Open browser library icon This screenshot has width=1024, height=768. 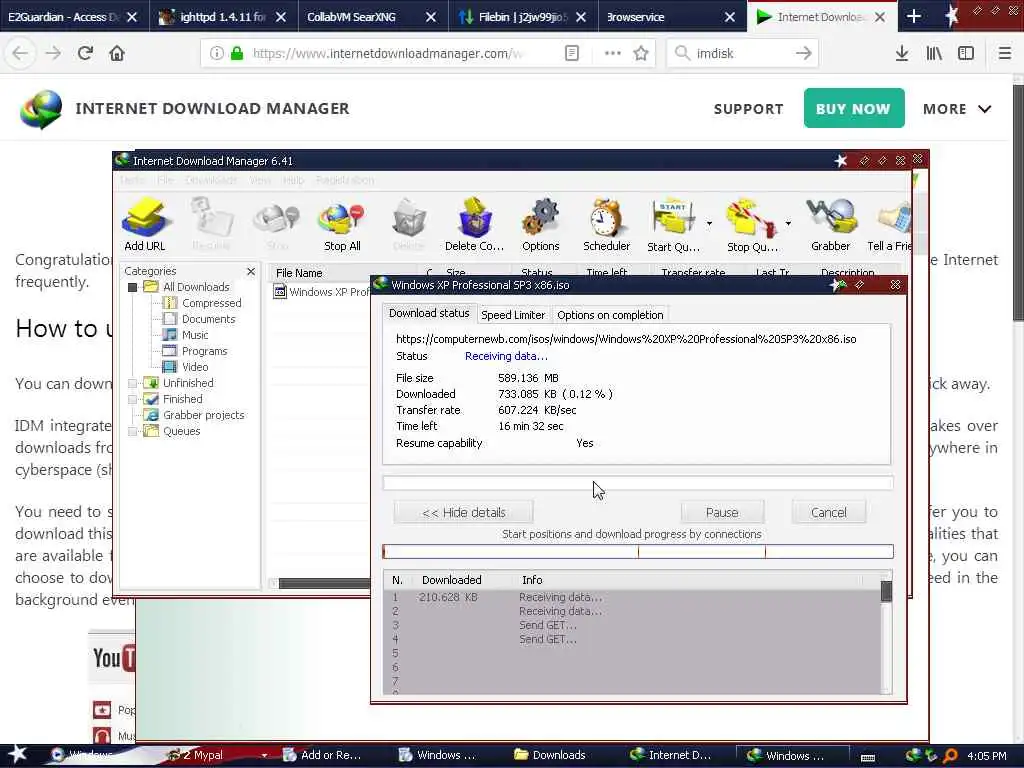(x=934, y=53)
